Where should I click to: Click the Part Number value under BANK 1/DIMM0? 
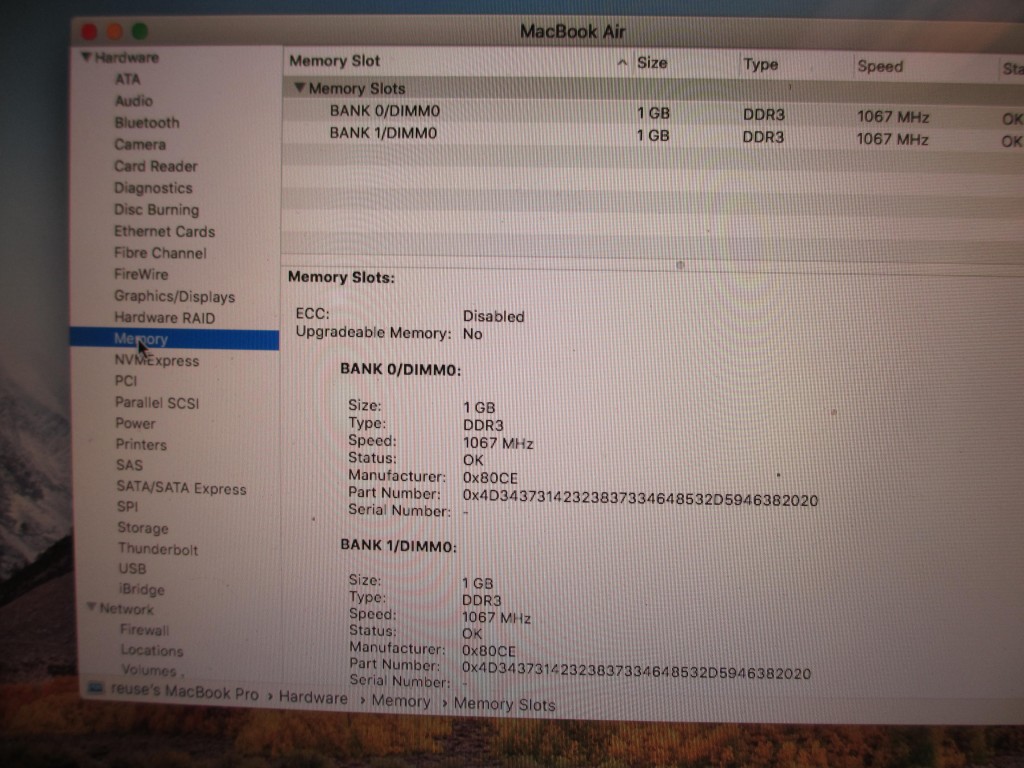click(x=637, y=672)
